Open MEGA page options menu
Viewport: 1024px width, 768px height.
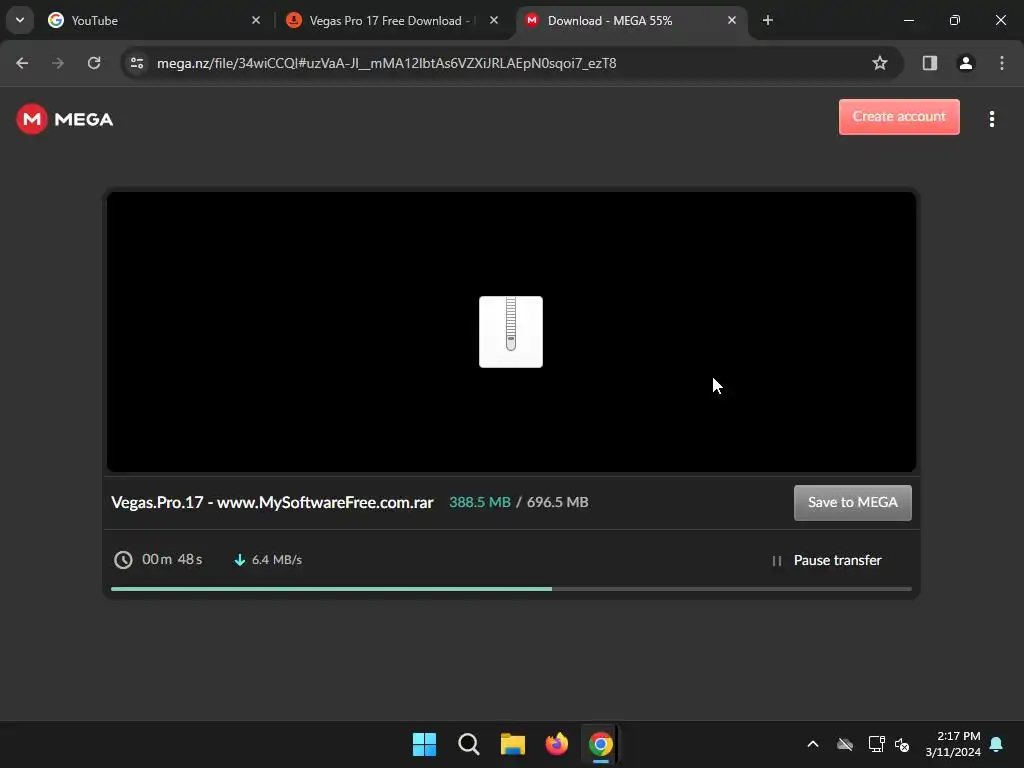point(992,119)
